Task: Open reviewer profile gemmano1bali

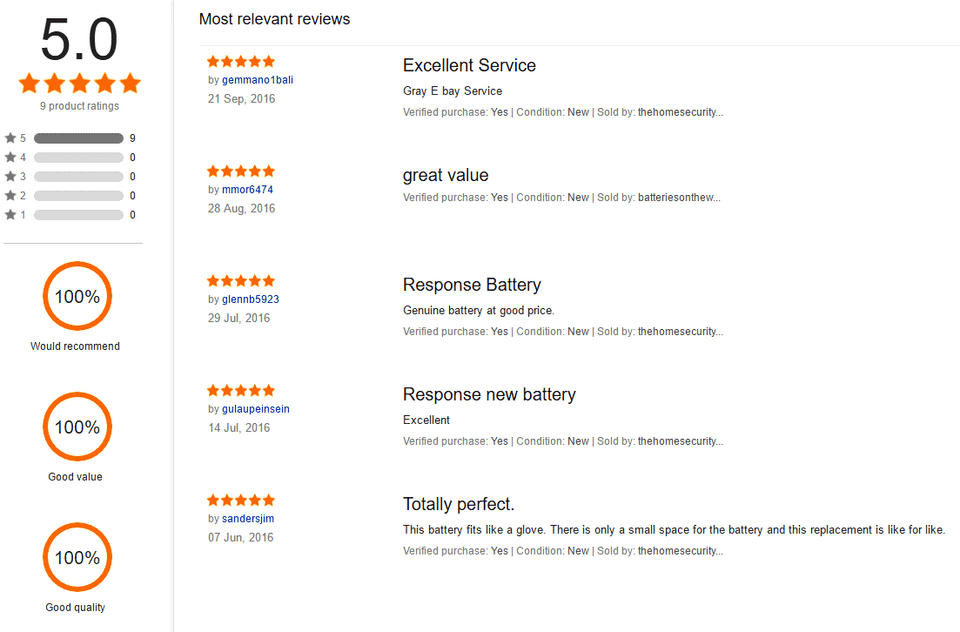Action: 257,80
